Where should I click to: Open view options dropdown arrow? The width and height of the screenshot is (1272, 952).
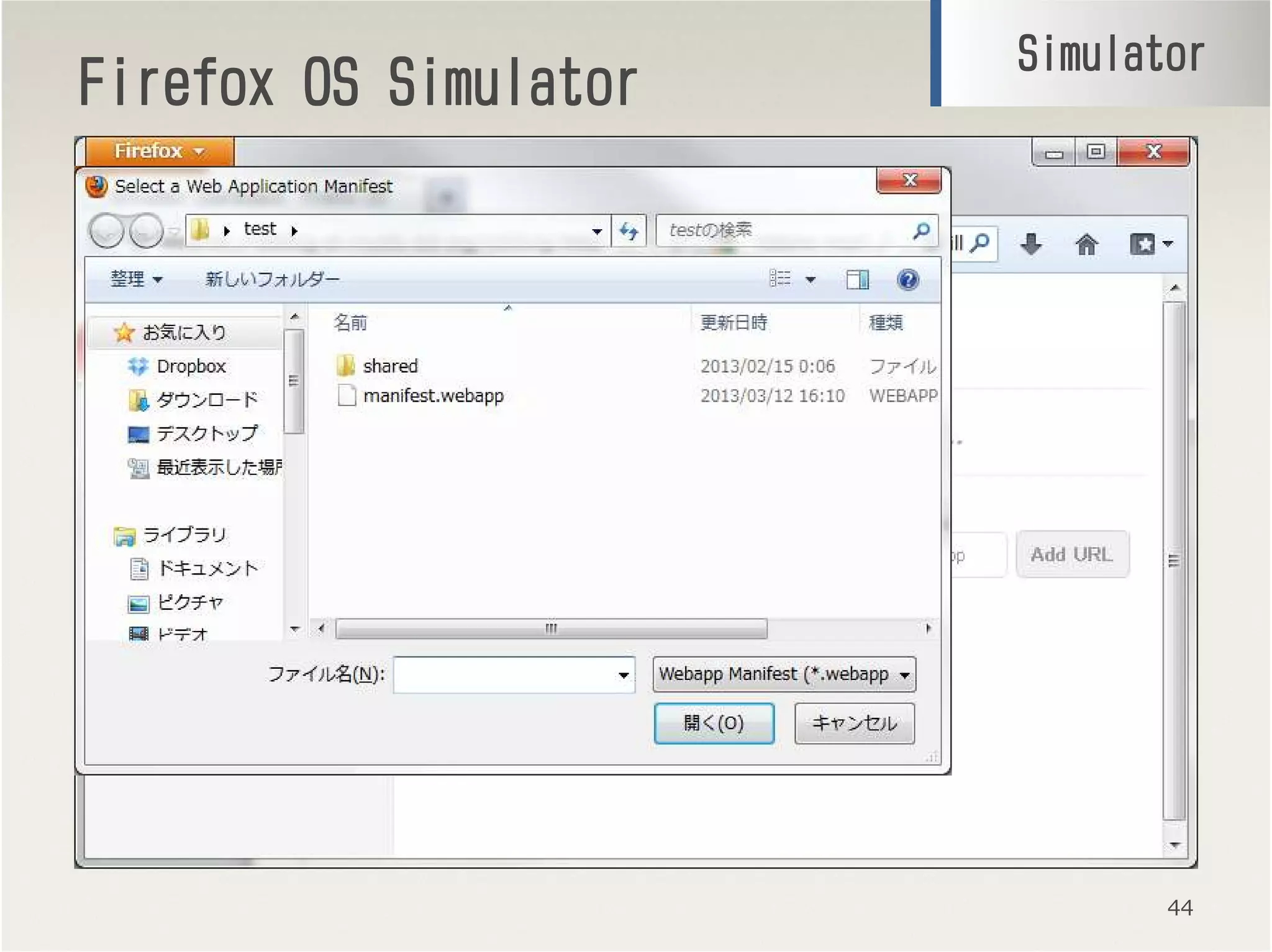(x=811, y=279)
